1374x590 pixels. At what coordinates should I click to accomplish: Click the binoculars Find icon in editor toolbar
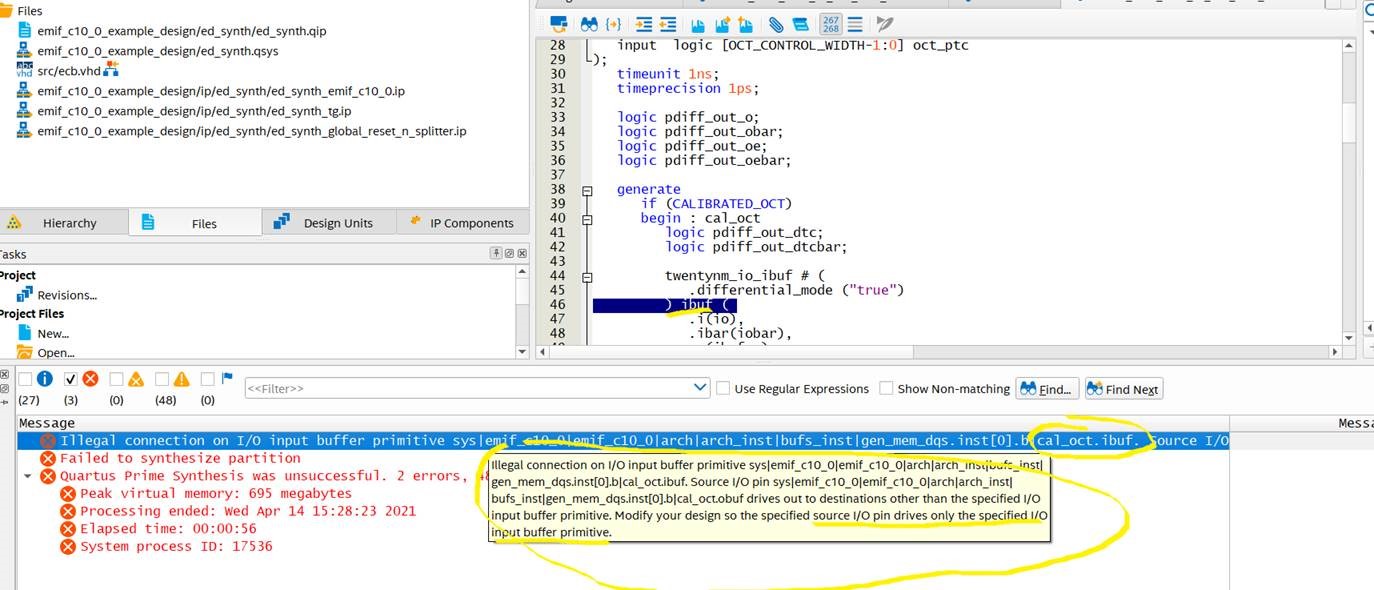click(x=589, y=23)
